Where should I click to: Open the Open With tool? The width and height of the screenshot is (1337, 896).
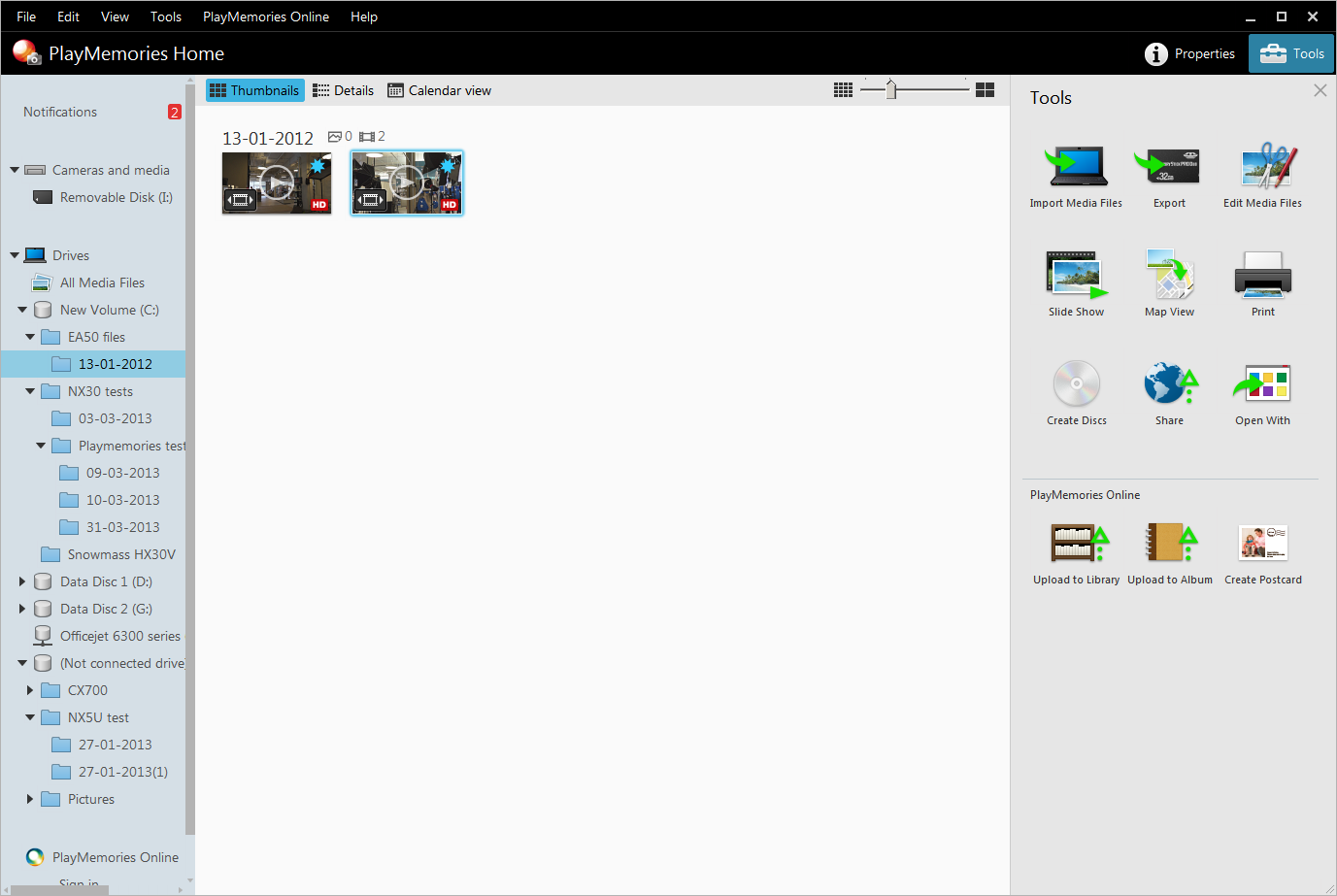1262,393
